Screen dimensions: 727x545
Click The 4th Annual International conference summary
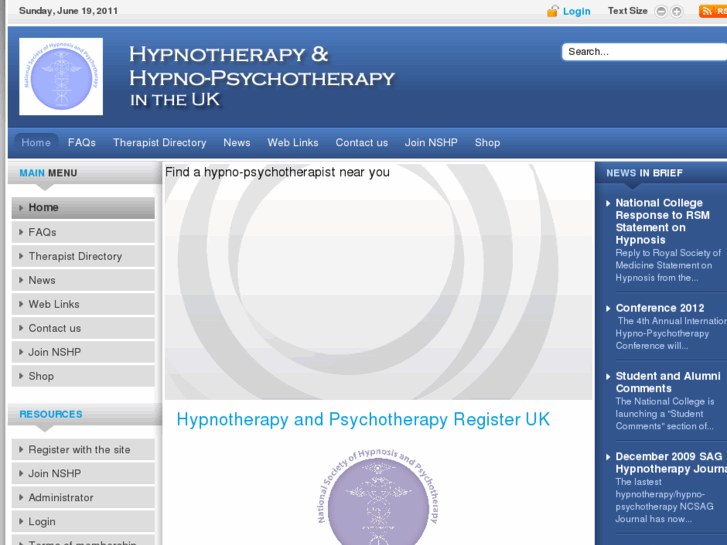click(671, 333)
